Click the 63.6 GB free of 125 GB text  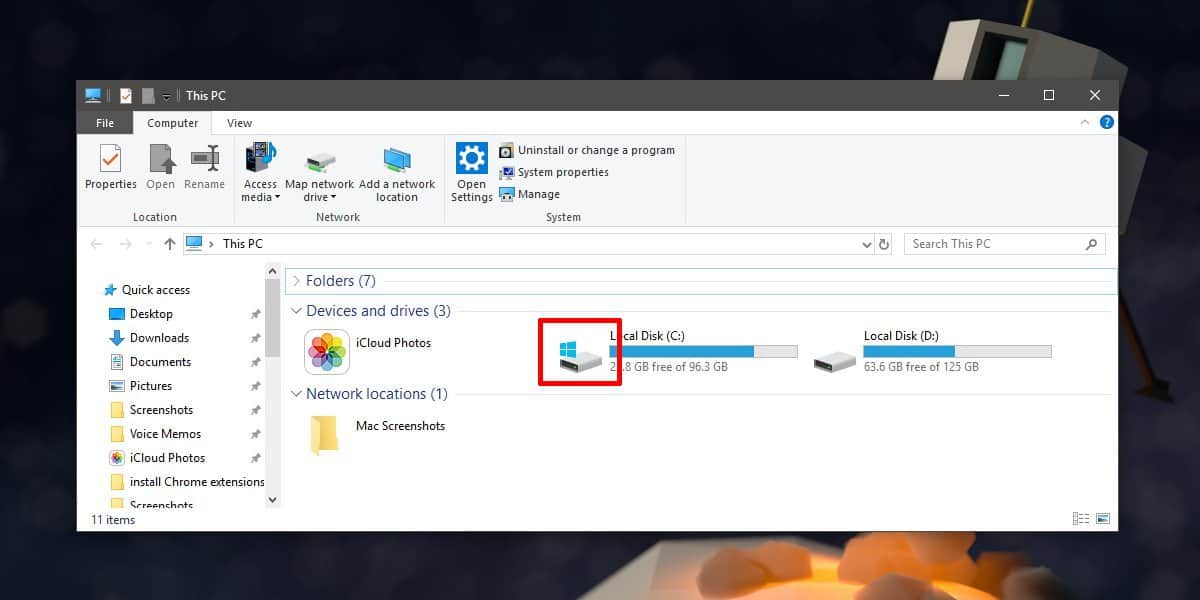click(921, 367)
